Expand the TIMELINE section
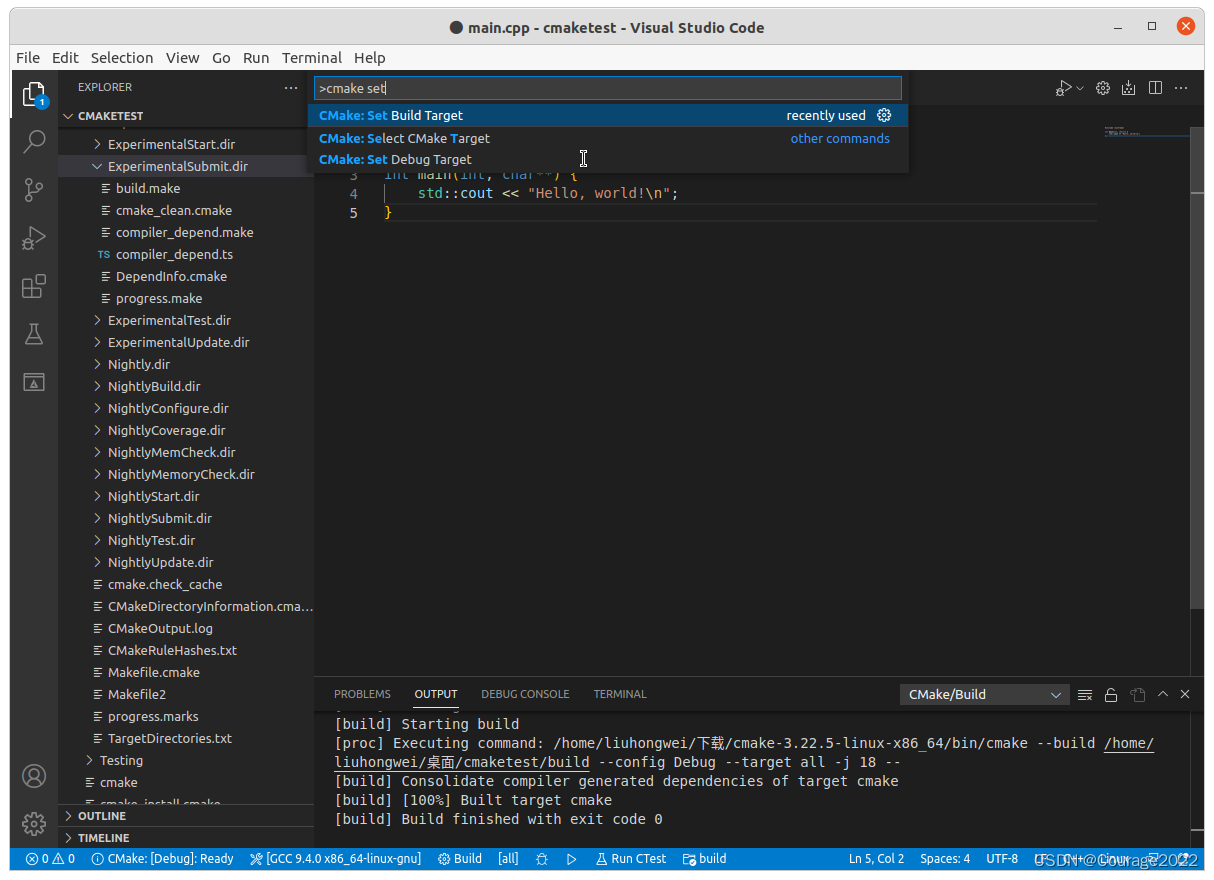Viewport: 1214px width, 880px height. [186, 838]
